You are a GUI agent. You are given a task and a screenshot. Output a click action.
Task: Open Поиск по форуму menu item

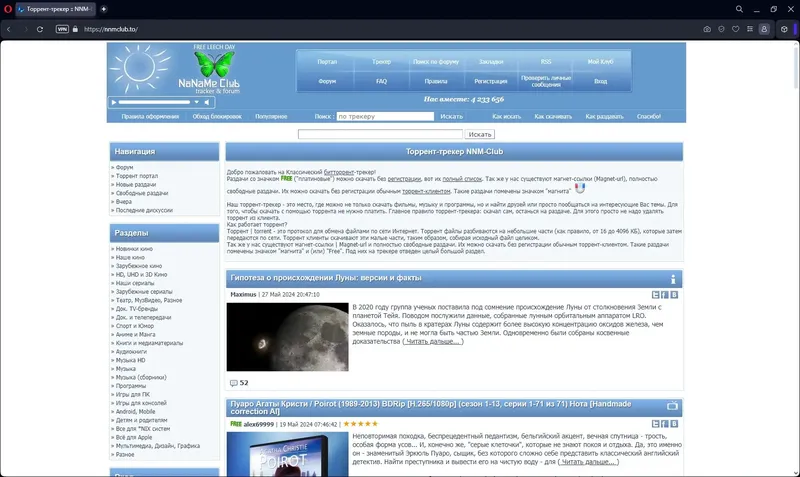point(436,62)
